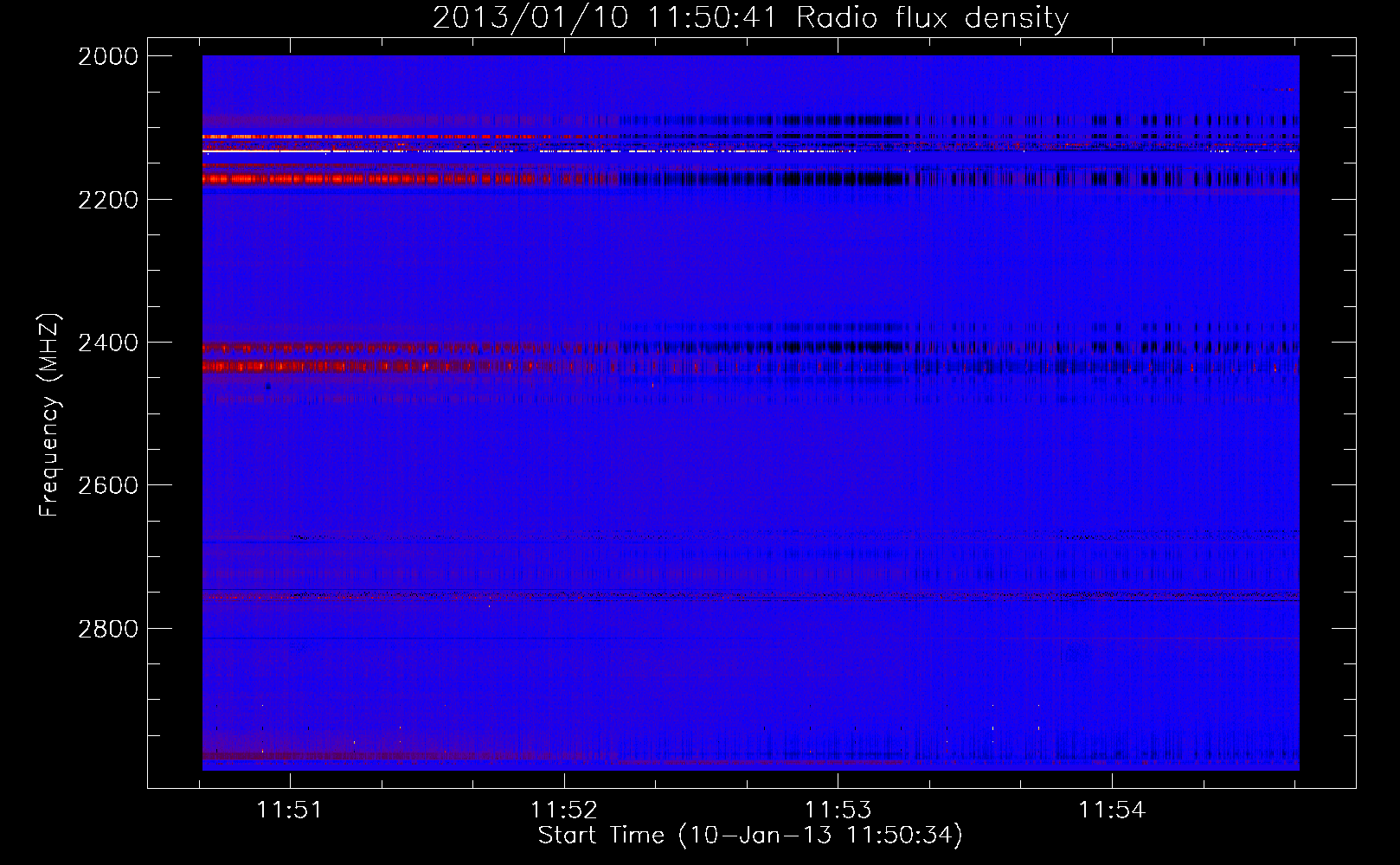This screenshot has height=865, width=1400.
Task: Click the 2800 frequency tick label
Action: click(108, 629)
